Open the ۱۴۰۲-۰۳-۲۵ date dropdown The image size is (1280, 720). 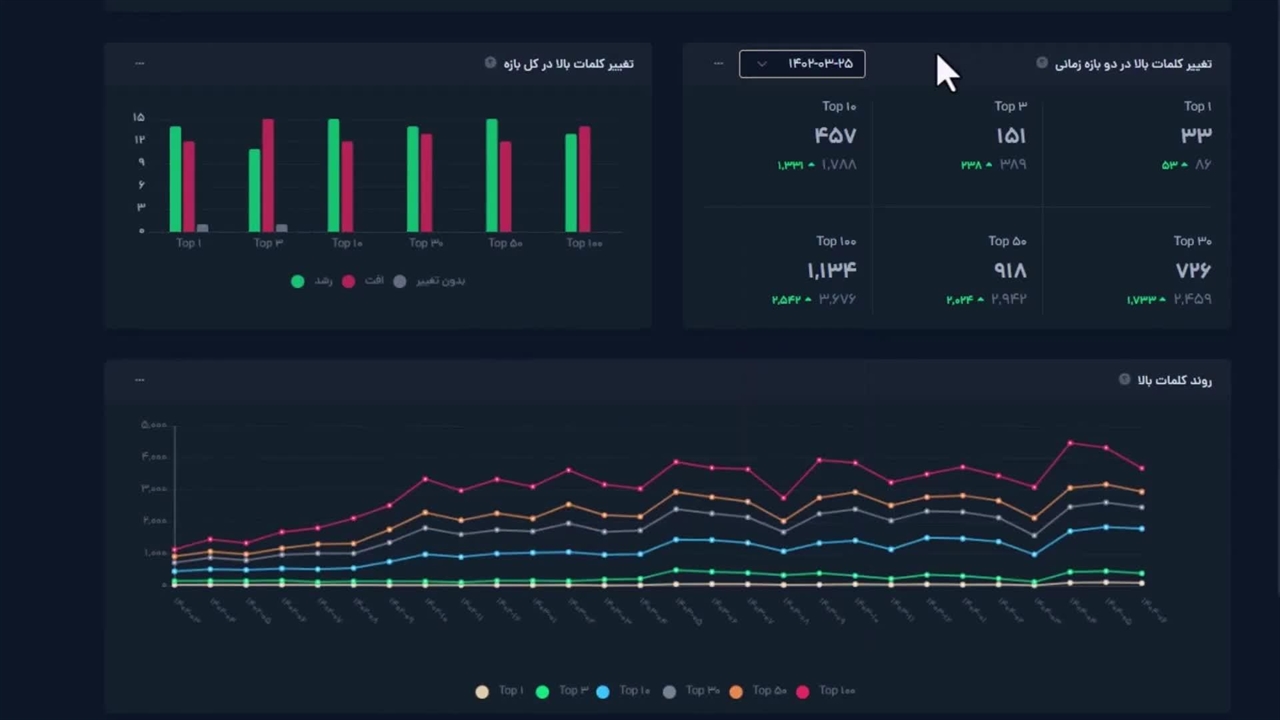[x=802, y=64]
